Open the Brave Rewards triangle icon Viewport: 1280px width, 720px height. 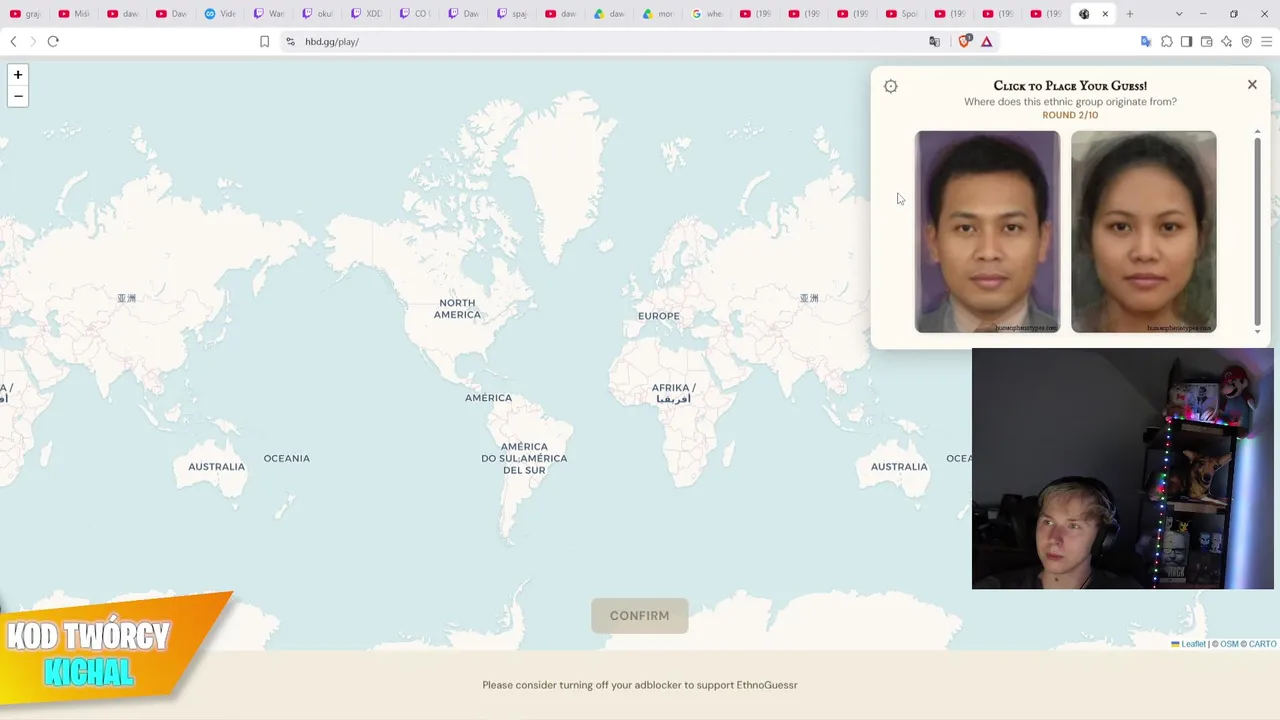987,41
